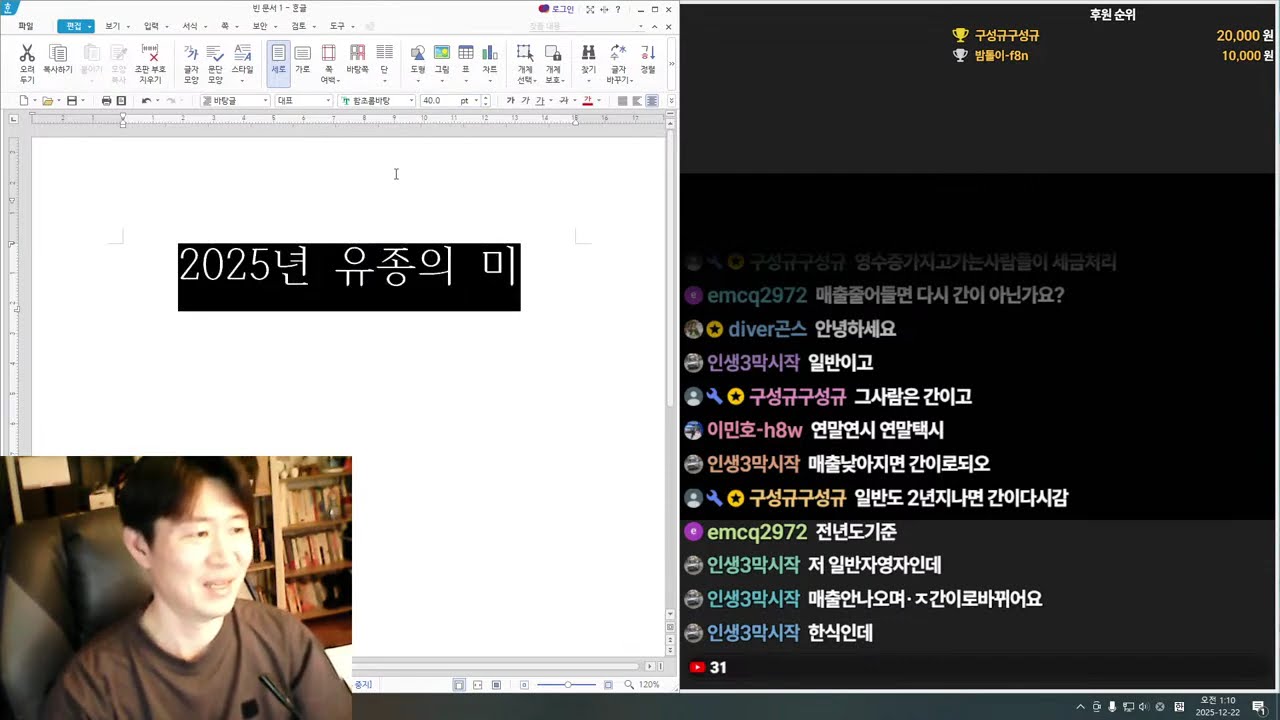Click the 120% zoom level
This screenshot has height=720, width=1280.
tap(649, 685)
